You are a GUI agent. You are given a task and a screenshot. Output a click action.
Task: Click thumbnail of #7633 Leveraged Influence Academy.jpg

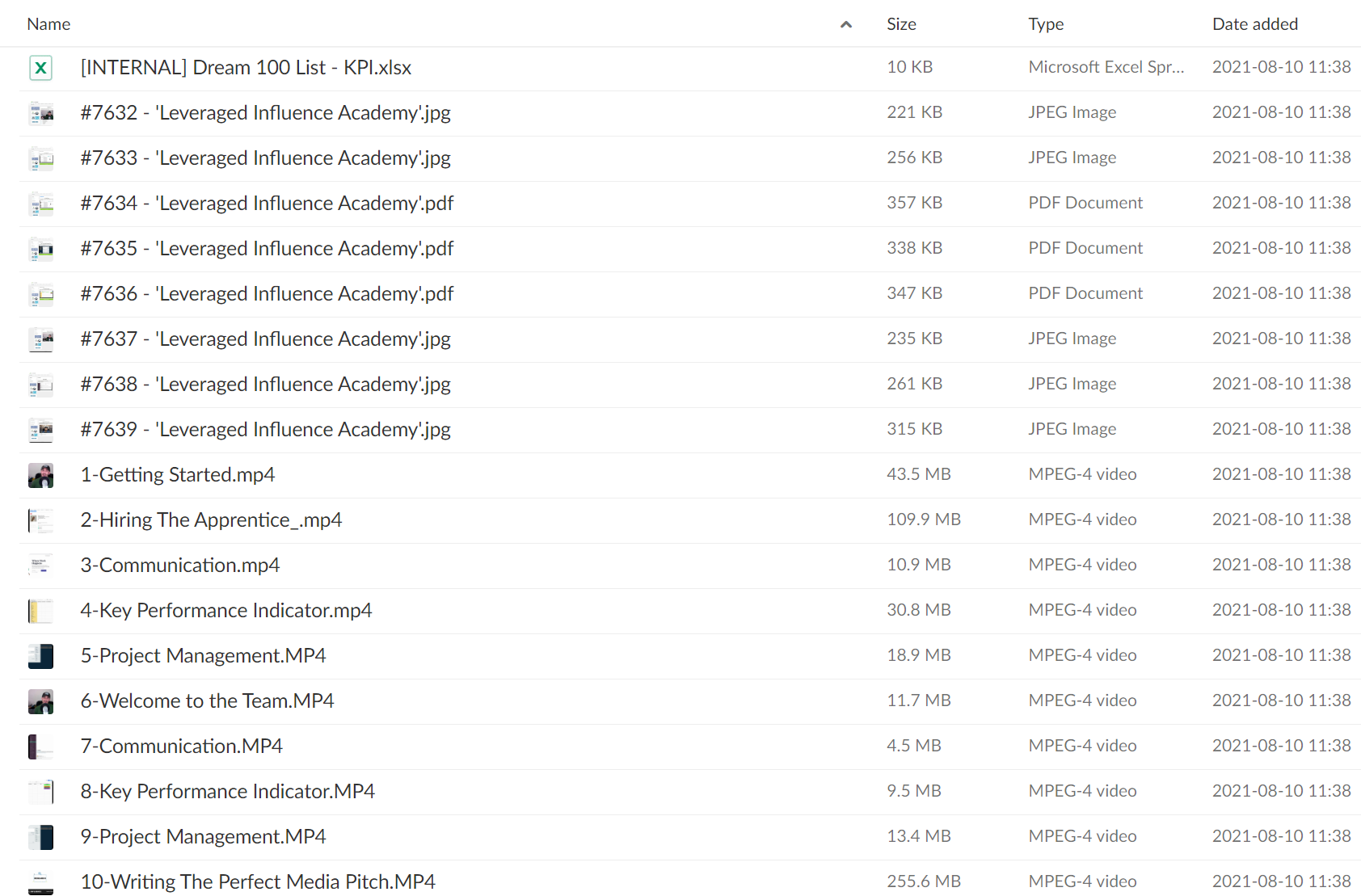pos(40,158)
